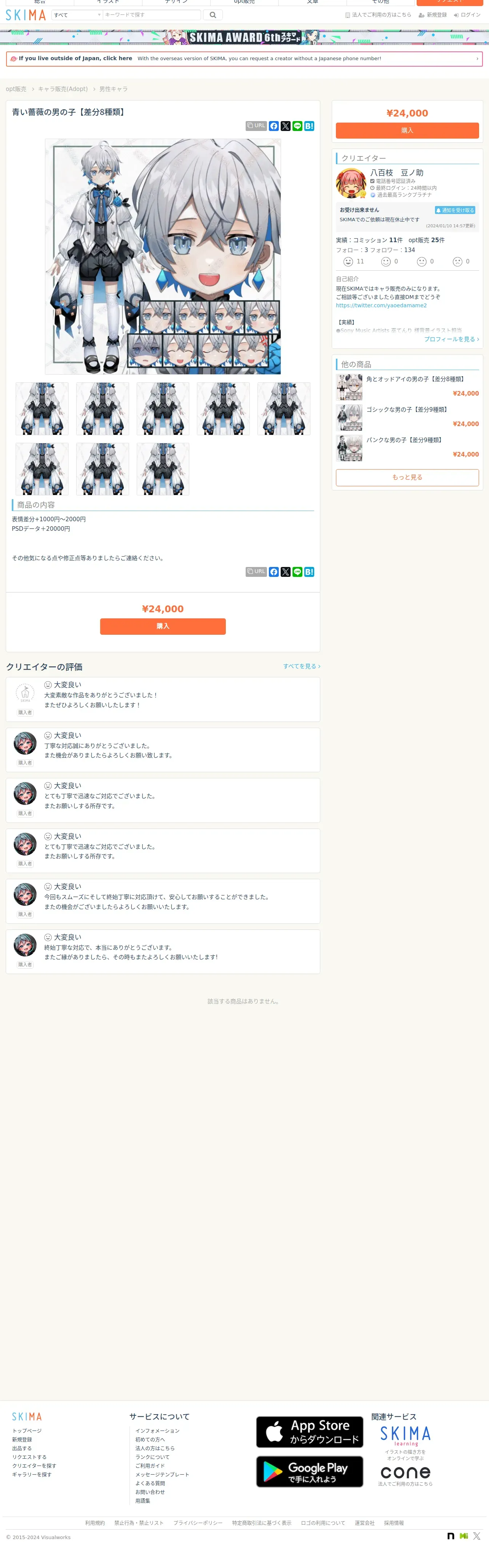
Task: Open creator 八百枝 豆ノ助's avatar
Action: coord(351,183)
